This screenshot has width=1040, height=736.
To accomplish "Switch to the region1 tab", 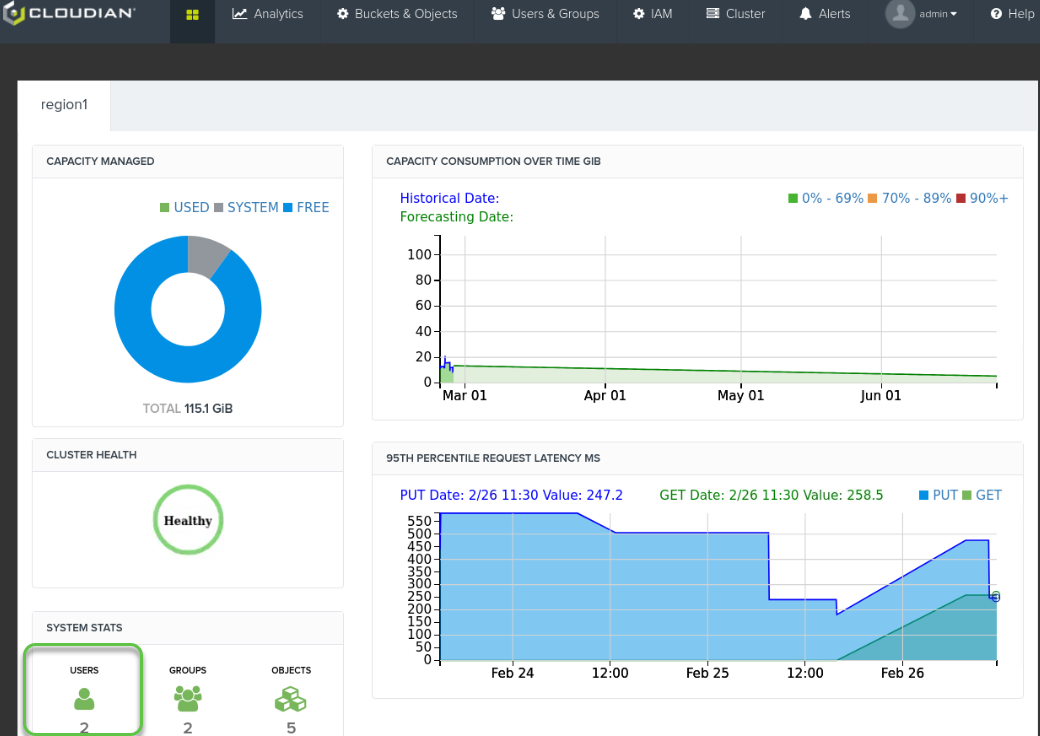I will pos(64,105).
